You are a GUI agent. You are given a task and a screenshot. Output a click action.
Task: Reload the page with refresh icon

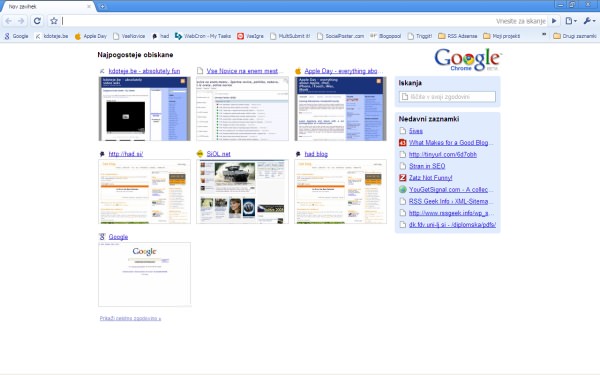[x=37, y=21]
